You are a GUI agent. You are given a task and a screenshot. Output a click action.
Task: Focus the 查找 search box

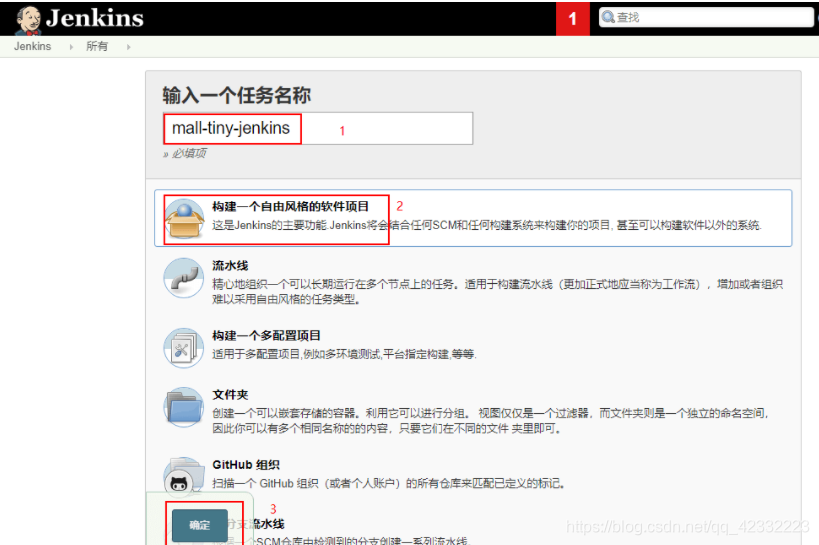pyautogui.click(x=706, y=17)
